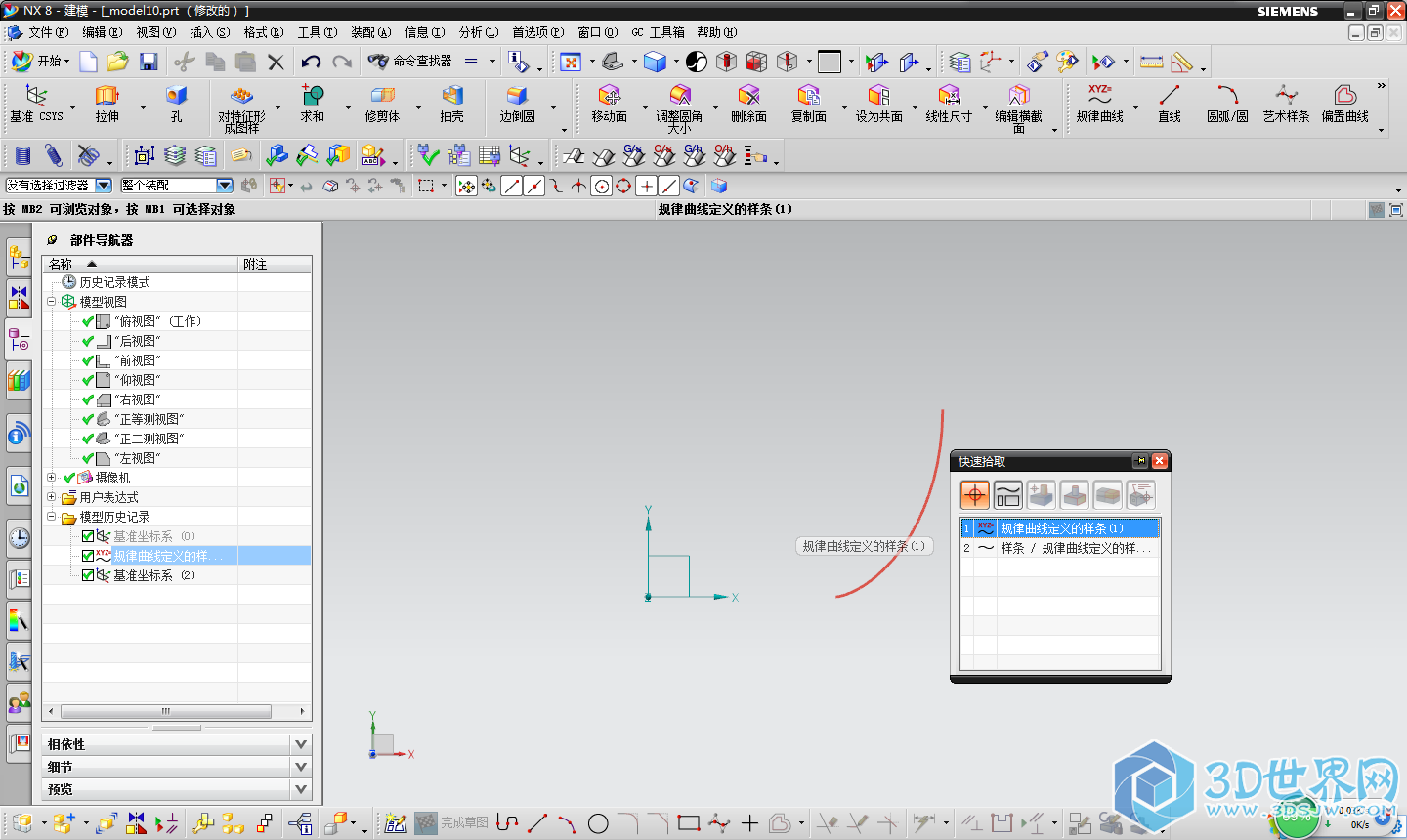The width and height of the screenshot is (1407, 840).
Task: Open the 视图(V) menu
Action: tap(155, 32)
